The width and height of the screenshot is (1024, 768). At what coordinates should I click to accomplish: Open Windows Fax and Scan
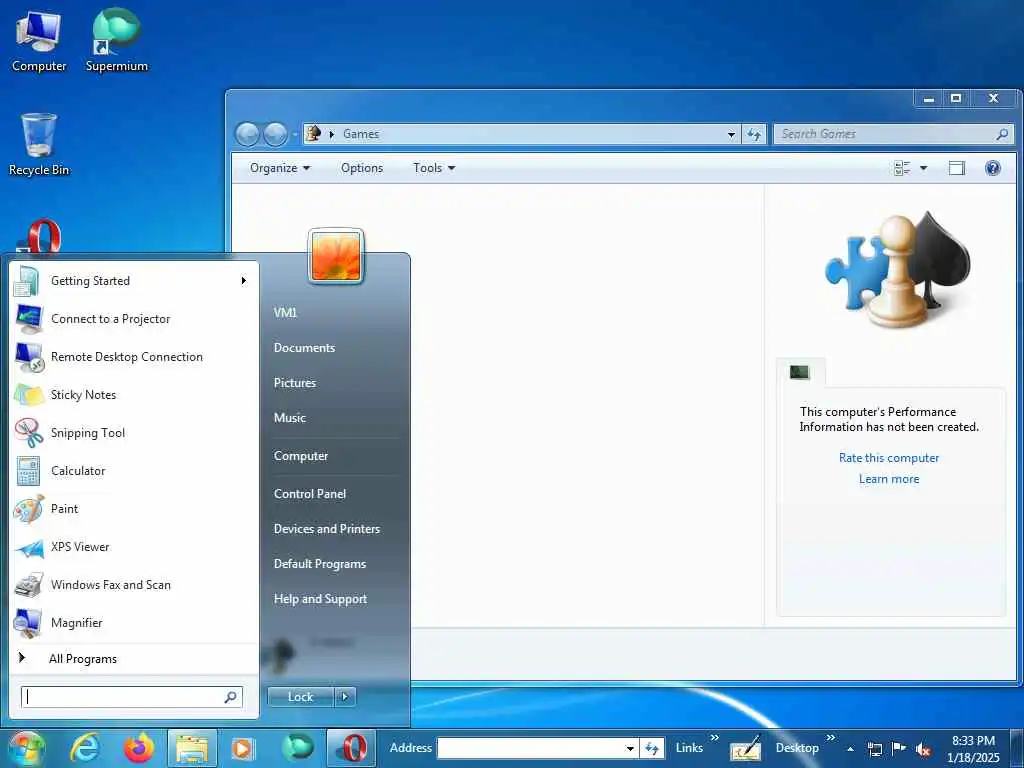134,584
